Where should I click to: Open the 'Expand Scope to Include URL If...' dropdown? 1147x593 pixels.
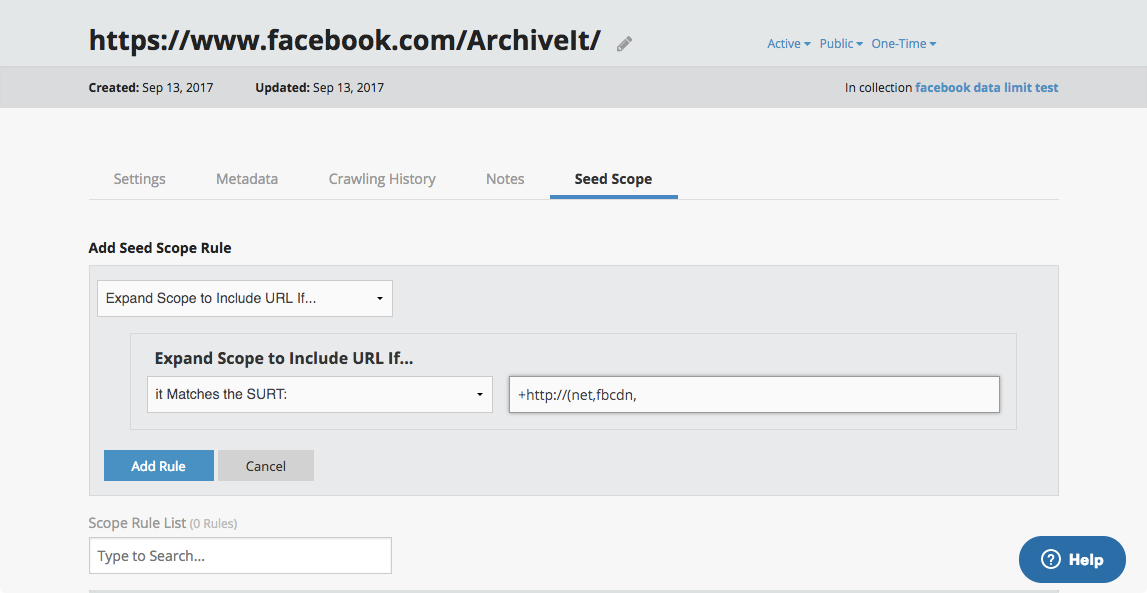pos(244,298)
